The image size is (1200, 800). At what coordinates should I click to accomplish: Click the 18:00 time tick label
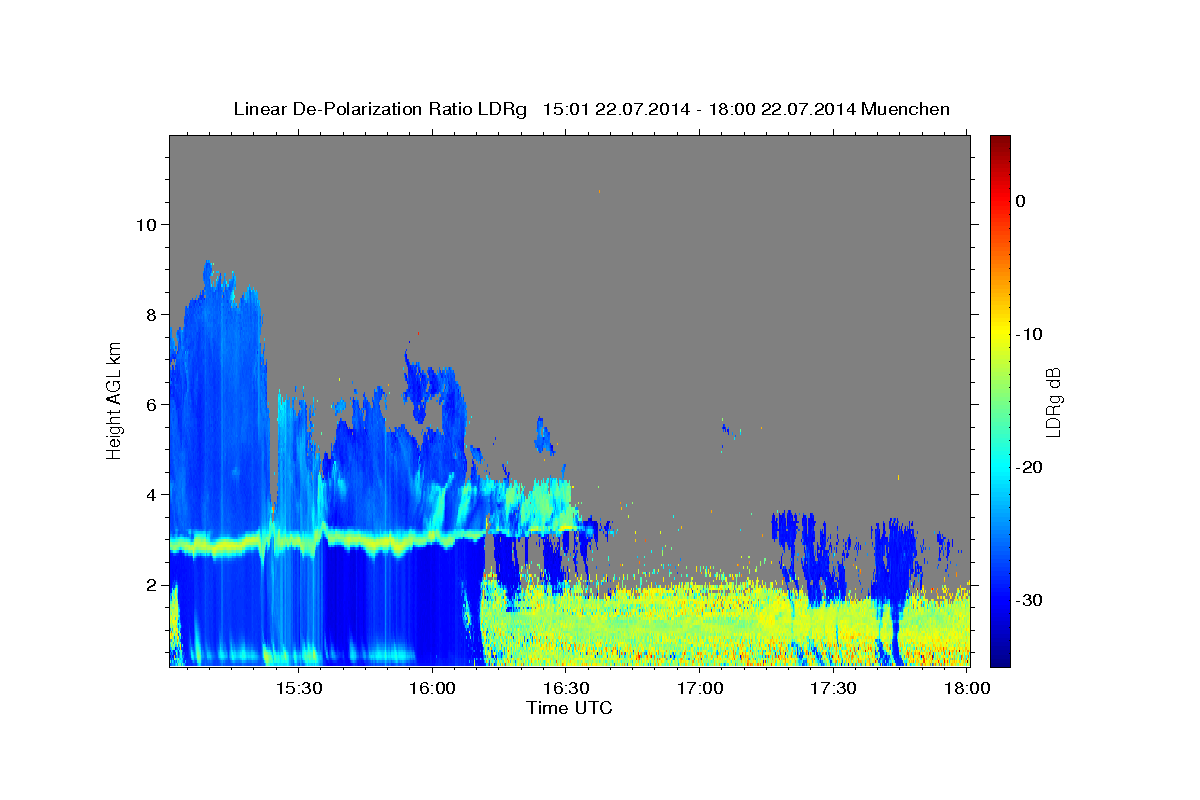point(967,688)
